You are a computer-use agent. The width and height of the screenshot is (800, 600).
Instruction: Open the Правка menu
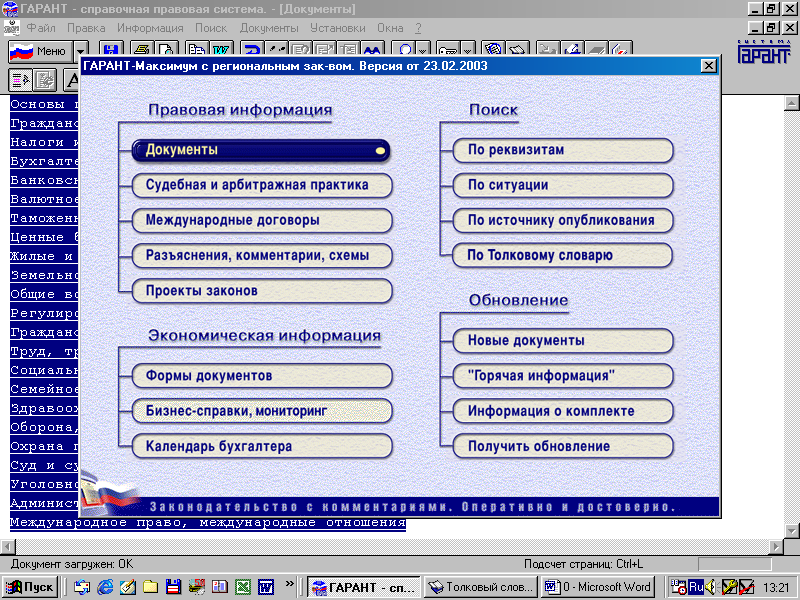86,28
